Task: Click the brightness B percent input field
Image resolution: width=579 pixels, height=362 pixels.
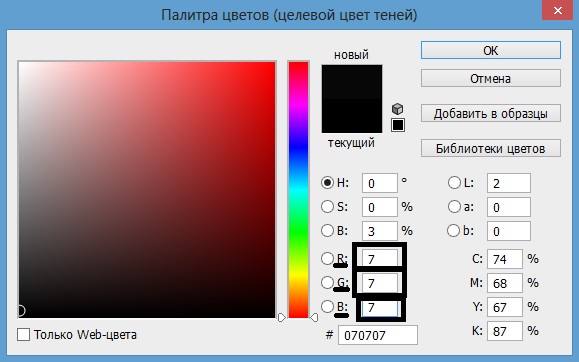Action: pyautogui.click(x=380, y=231)
